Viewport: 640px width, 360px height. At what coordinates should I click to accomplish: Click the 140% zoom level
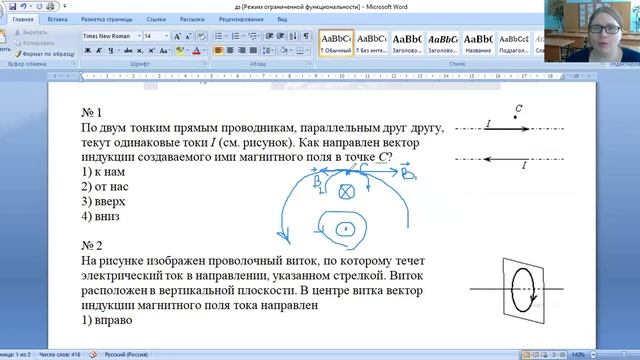(578, 355)
